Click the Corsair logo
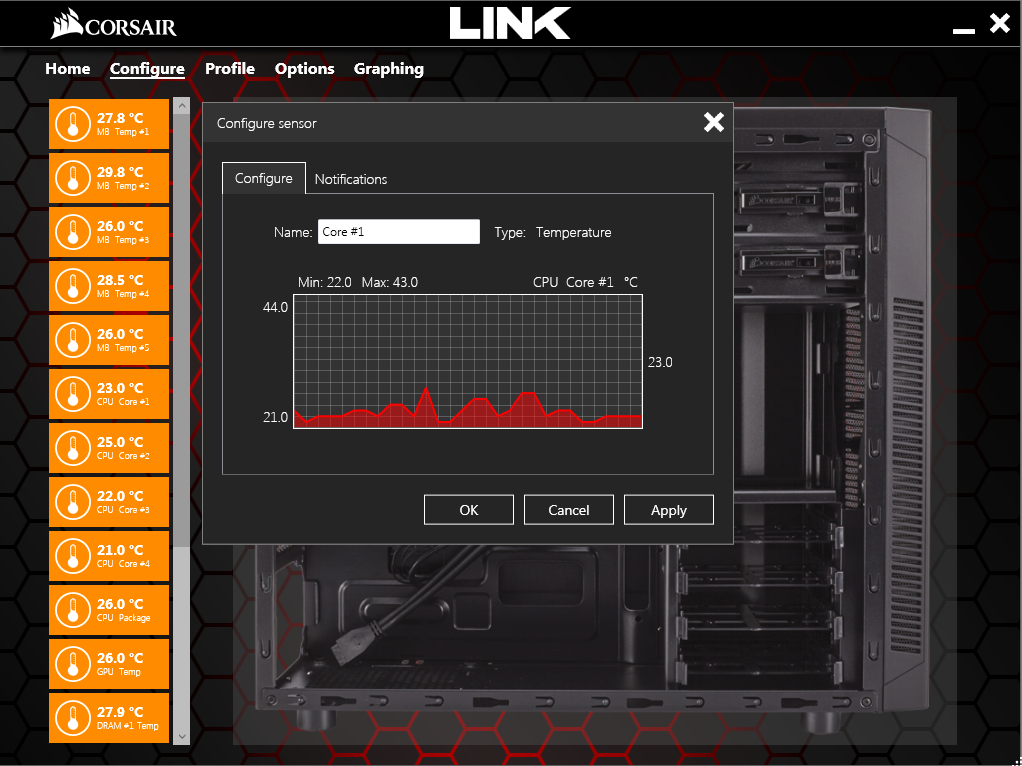1022x766 pixels. click(x=113, y=23)
